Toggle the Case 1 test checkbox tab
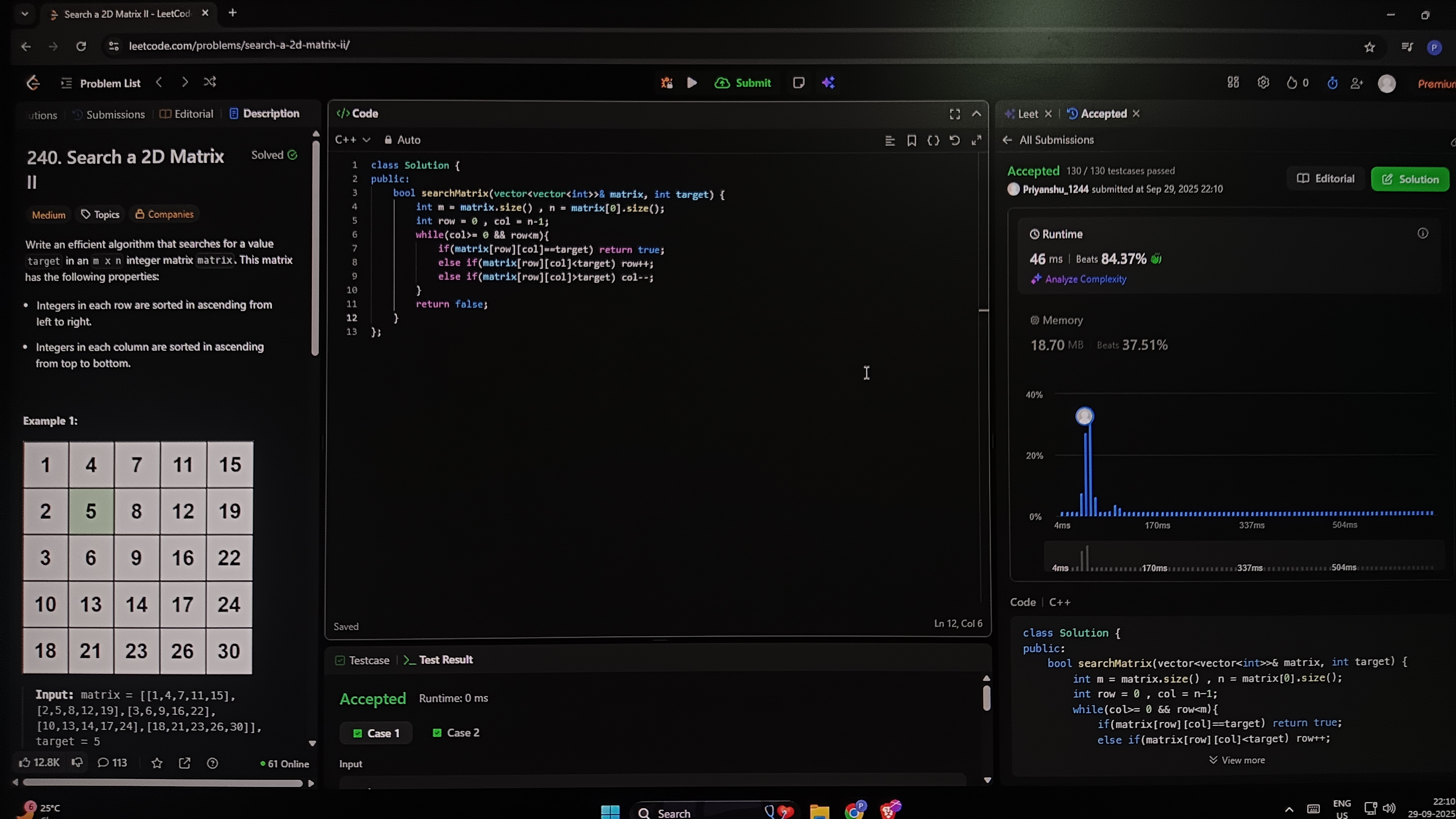Viewport: 1456px width, 819px height. 376,733
